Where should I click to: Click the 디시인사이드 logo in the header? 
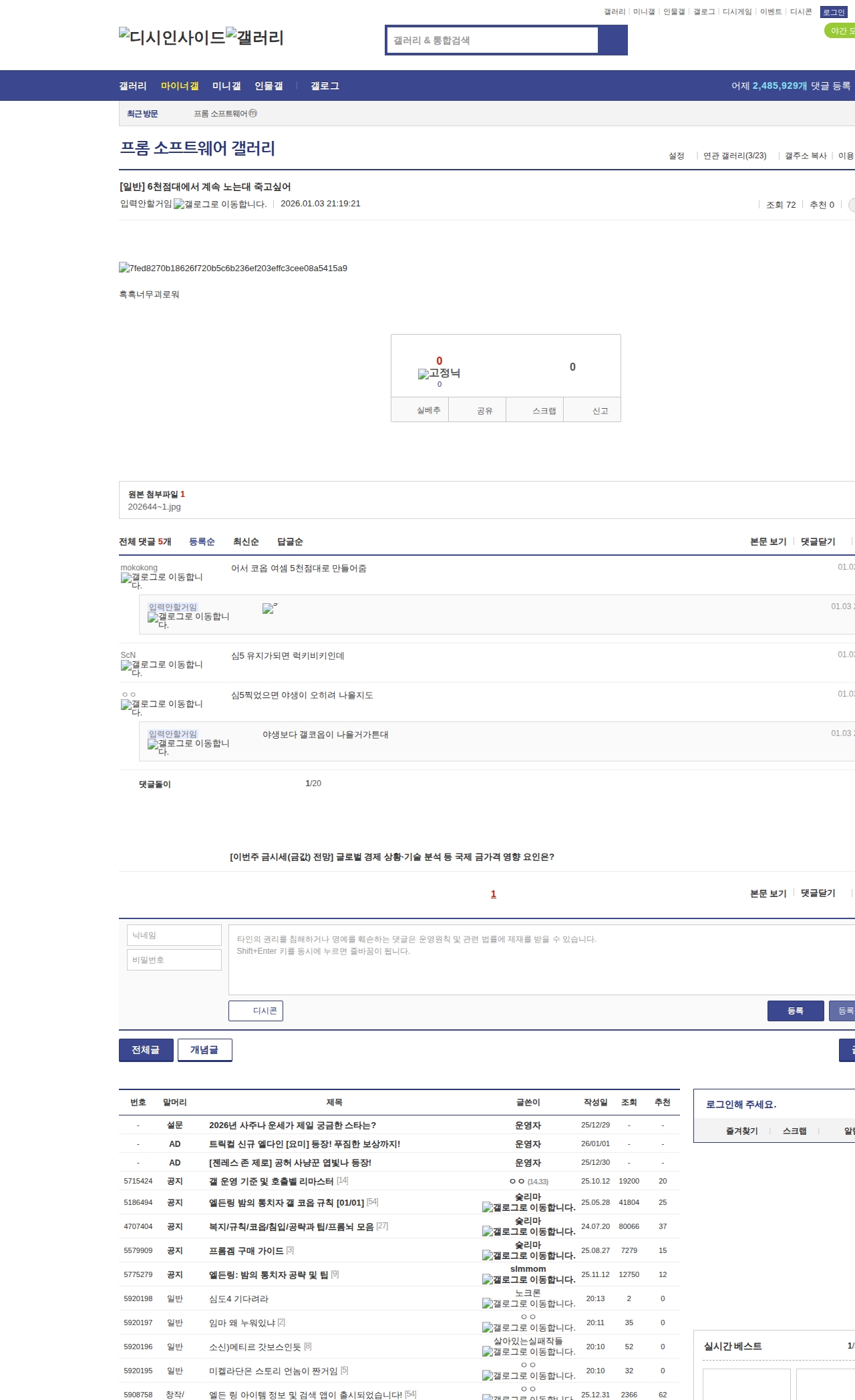point(172,37)
